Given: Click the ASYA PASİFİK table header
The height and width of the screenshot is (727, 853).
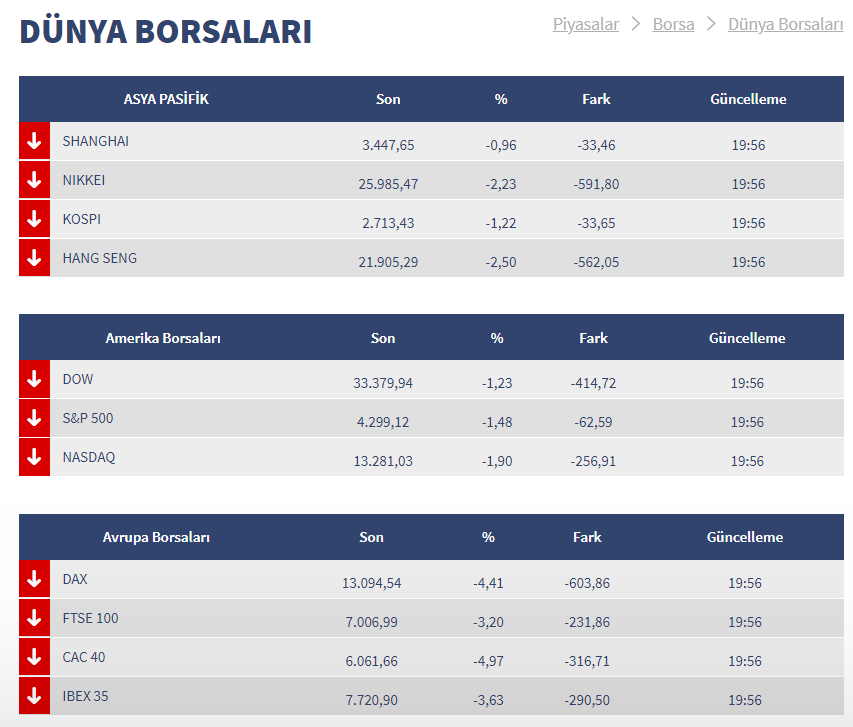Looking at the screenshot, I should click(x=166, y=99).
